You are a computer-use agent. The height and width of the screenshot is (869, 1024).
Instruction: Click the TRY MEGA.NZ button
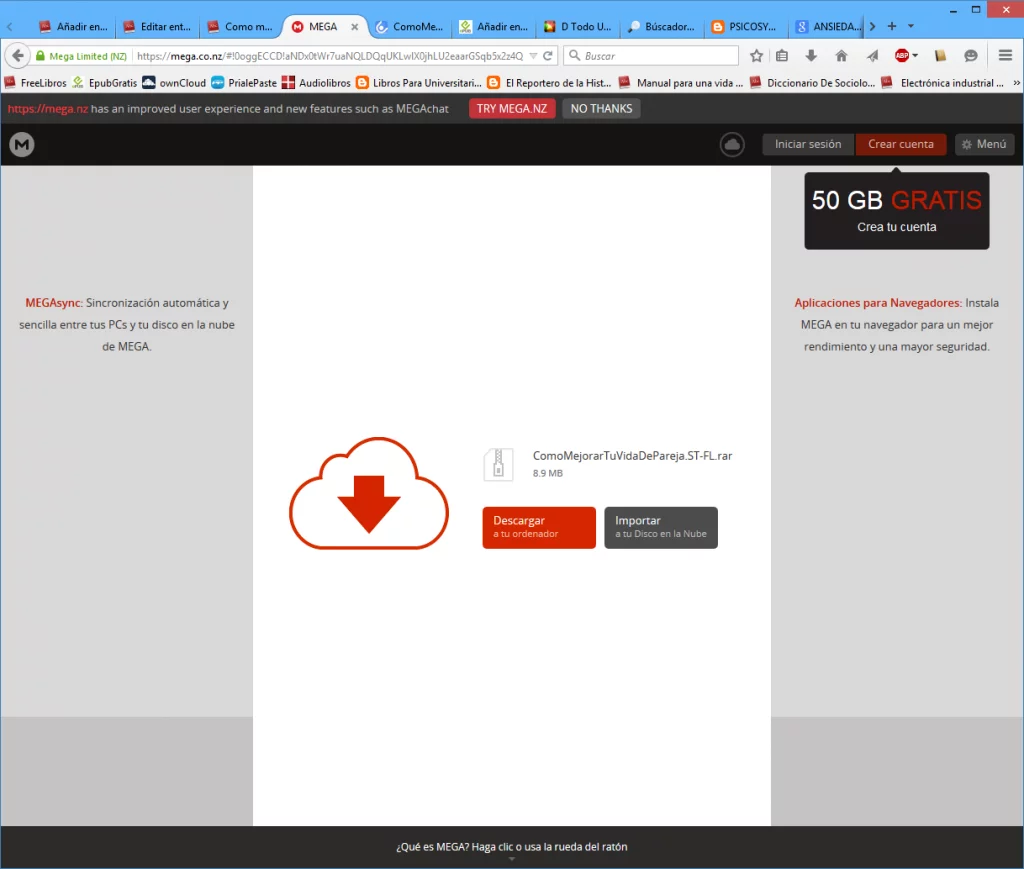512,108
